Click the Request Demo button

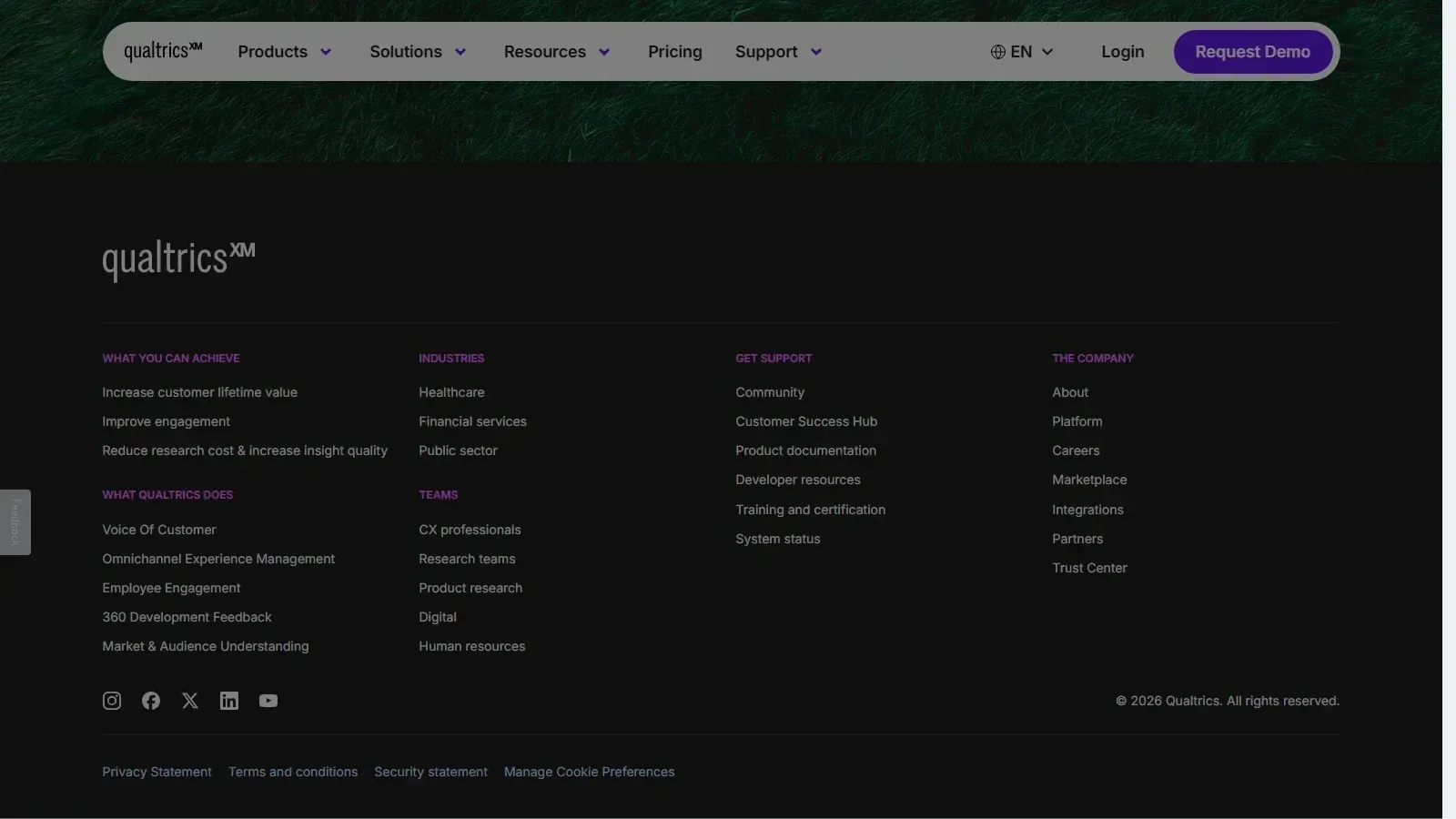pyautogui.click(x=1253, y=52)
